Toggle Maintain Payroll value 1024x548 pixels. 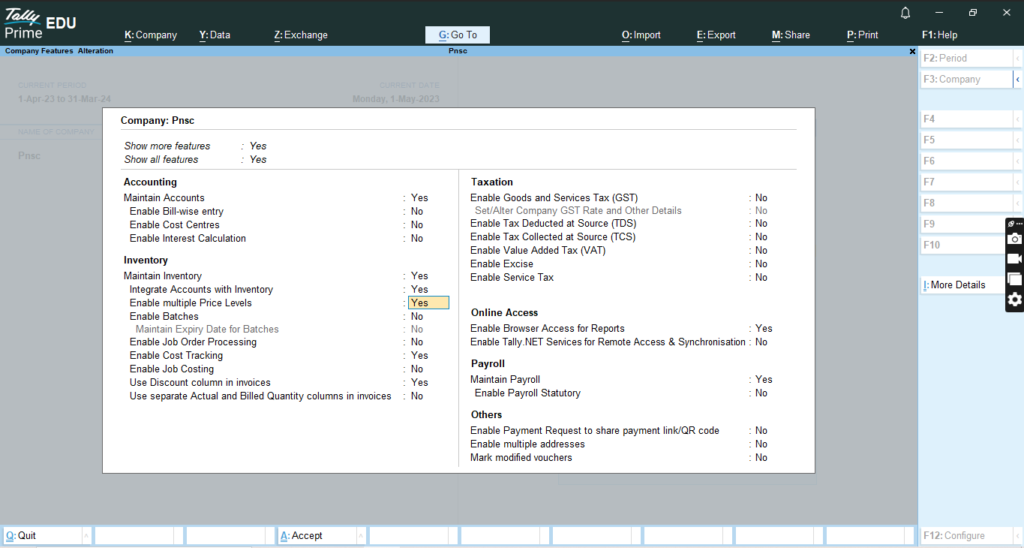click(763, 379)
